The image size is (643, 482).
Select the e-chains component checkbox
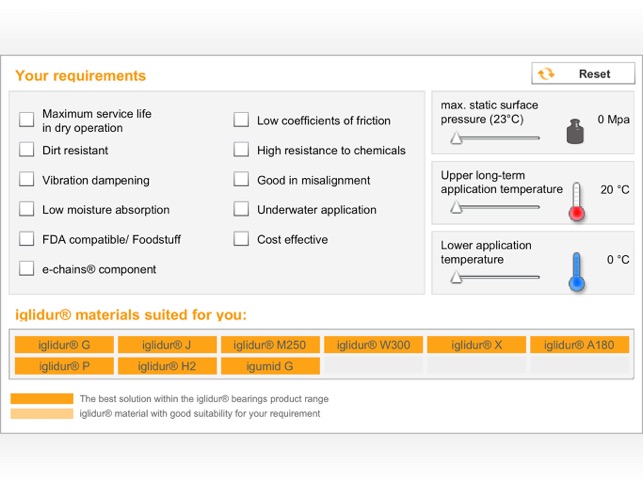[27, 269]
